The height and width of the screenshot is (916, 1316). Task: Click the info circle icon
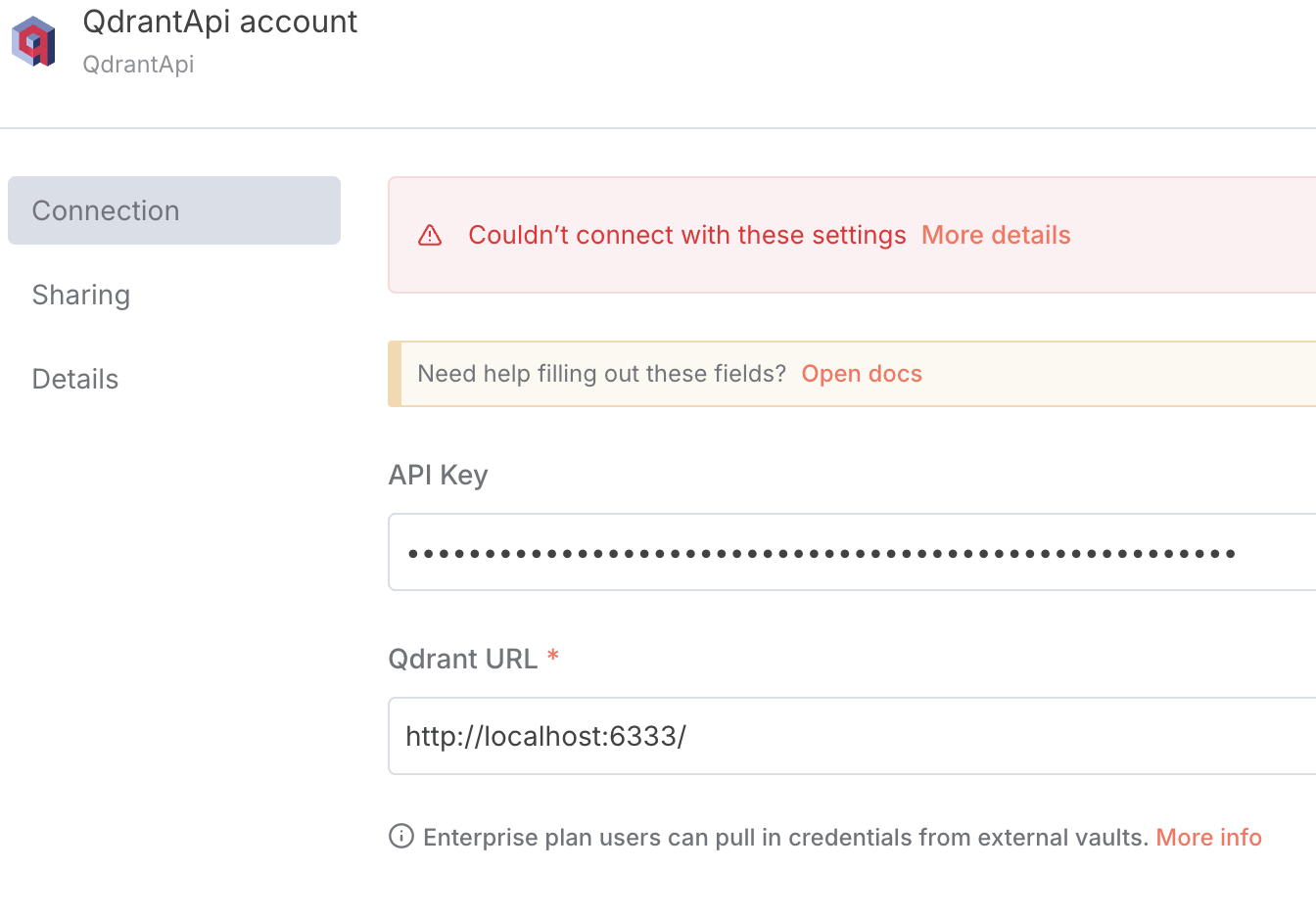point(401,836)
